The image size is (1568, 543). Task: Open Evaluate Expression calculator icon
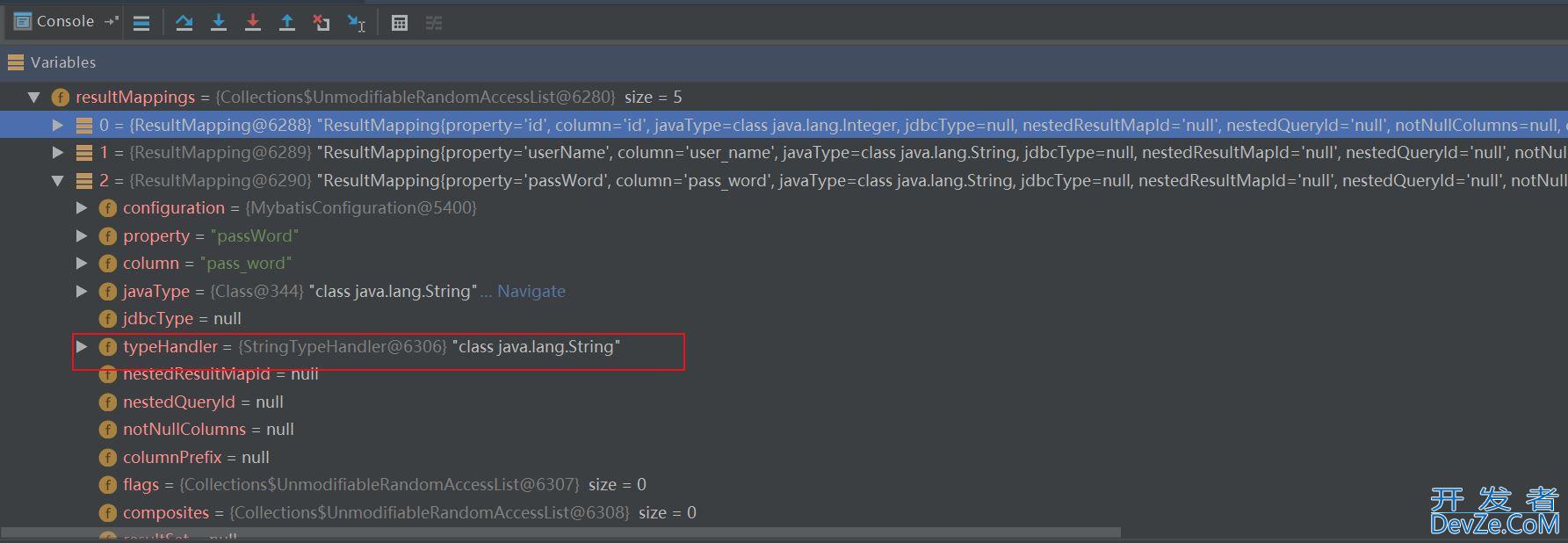point(400,23)
